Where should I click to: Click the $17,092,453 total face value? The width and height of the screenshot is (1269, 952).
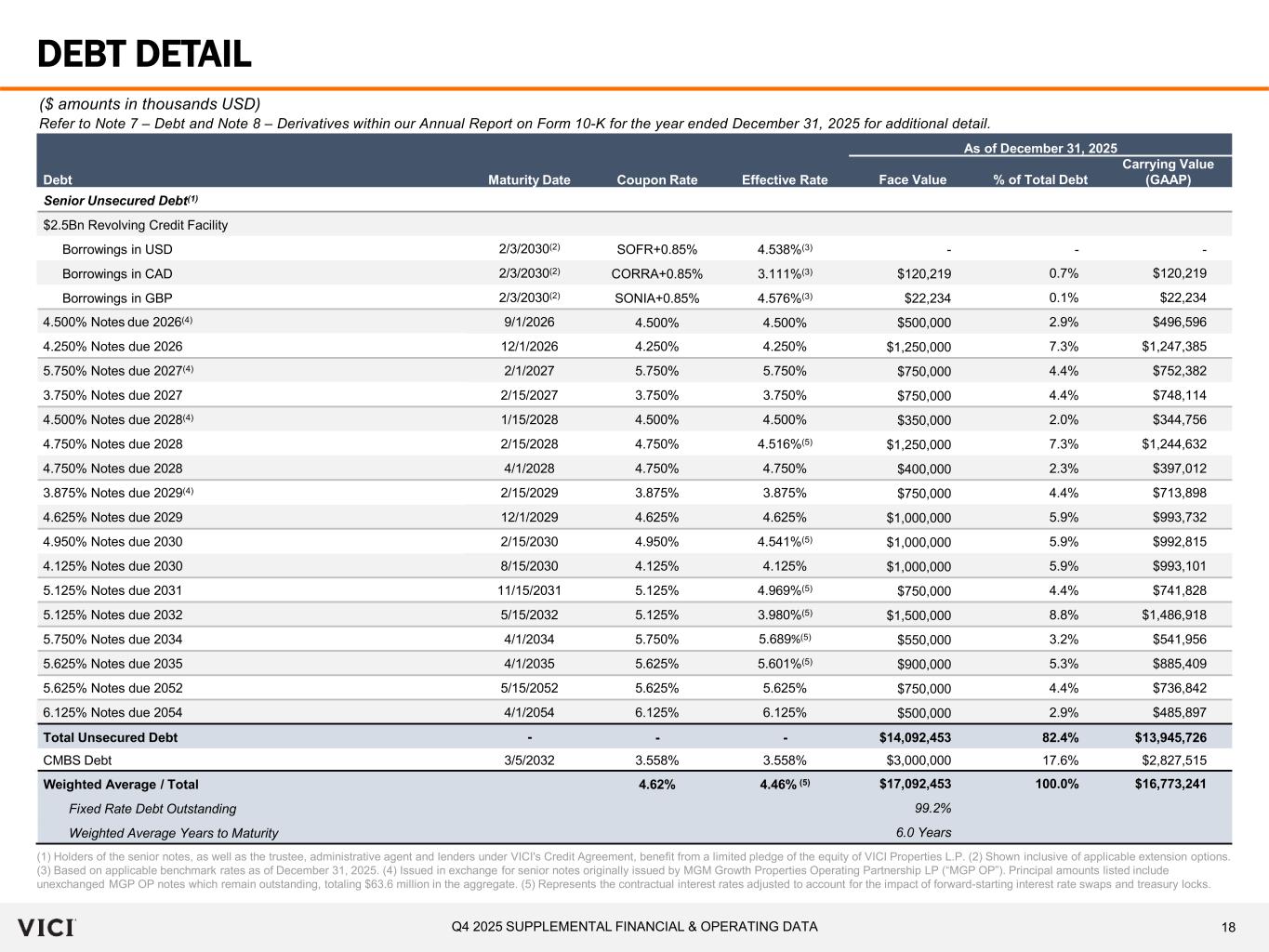point(915,785)
